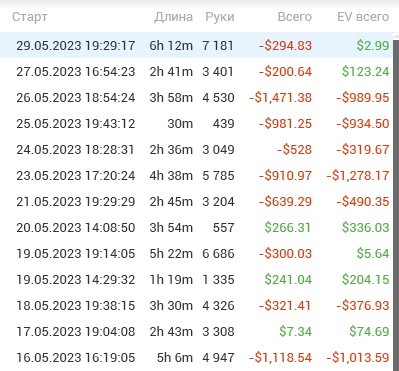Select session from 21.05.2023 19:29:29
This screenshot has height=371, width=399.
coord(196,201)
